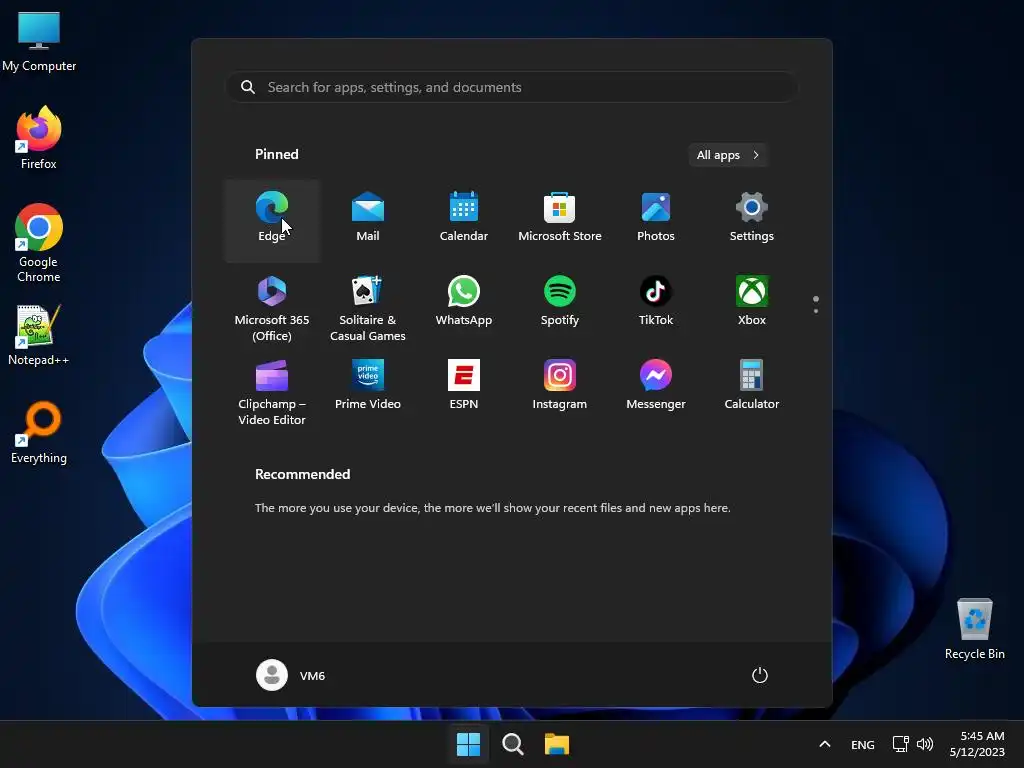Launch the Mail app
The width and height of the screenshot is (1024, 768).
coord(368,220)
